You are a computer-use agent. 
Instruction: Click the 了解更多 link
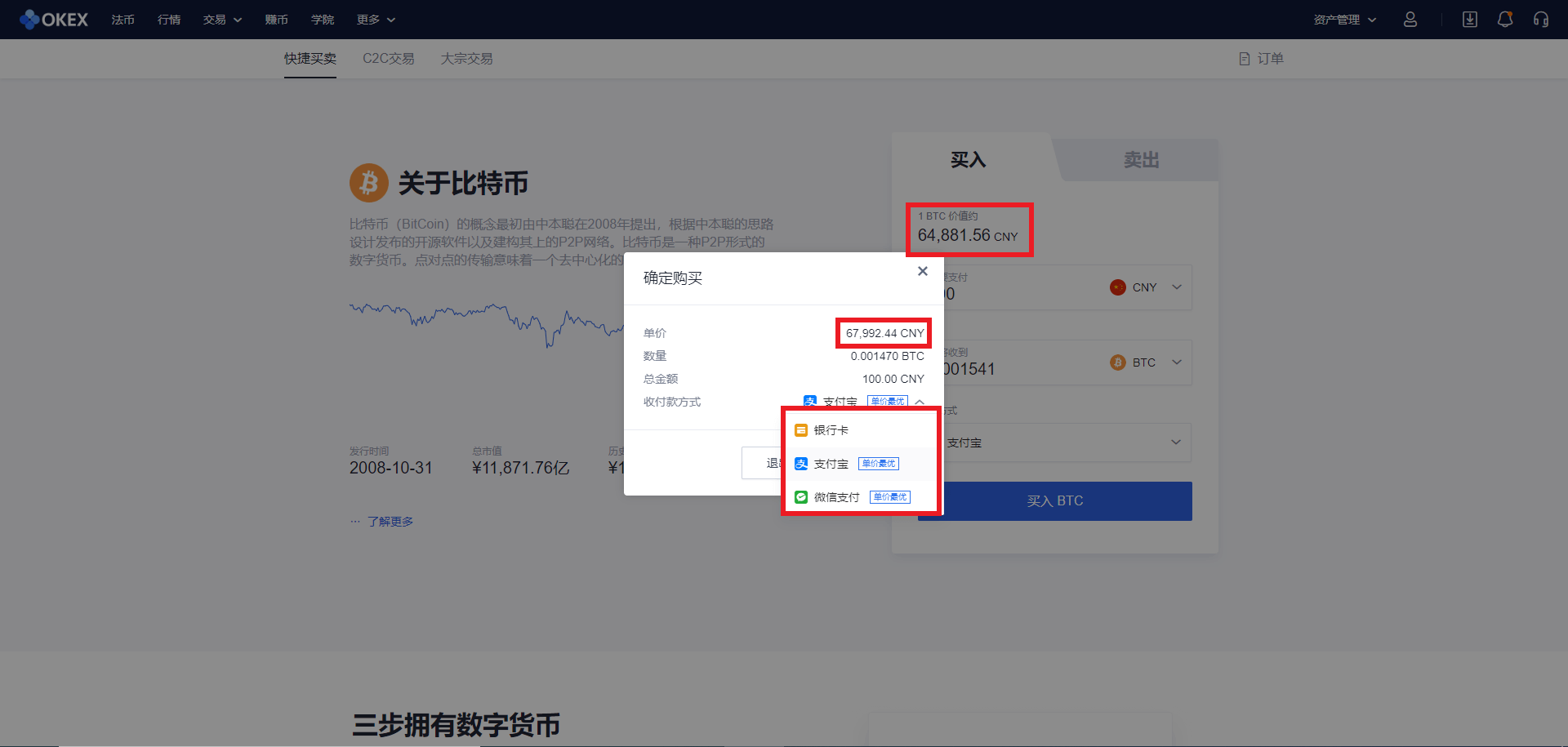coord(390,522)
